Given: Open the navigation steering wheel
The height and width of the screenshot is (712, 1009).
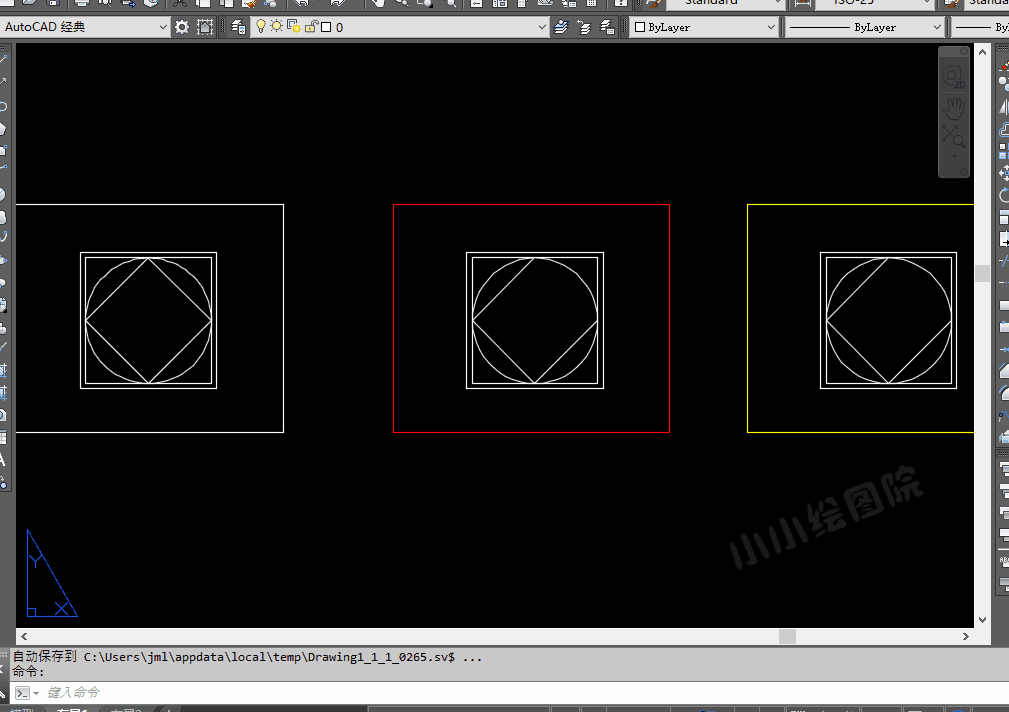Looking at the screenshot, I should pyautogui.click(x=954, y=77).
